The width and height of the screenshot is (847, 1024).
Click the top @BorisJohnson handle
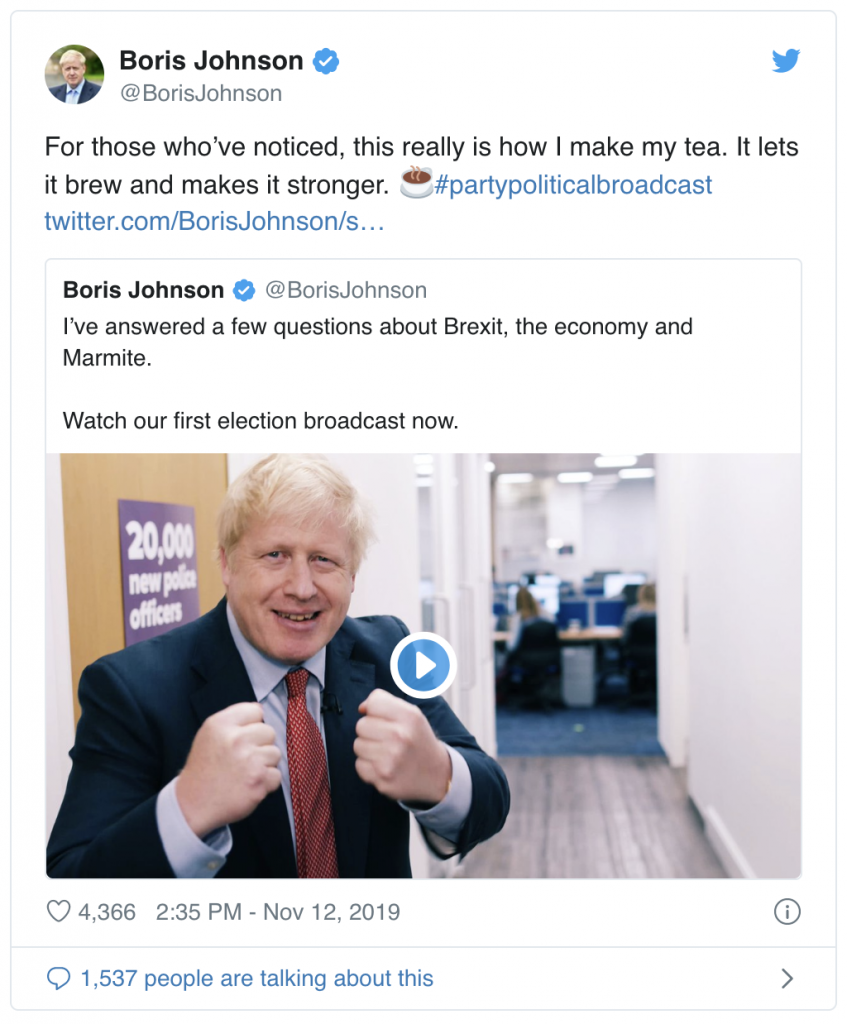[200, 93]
